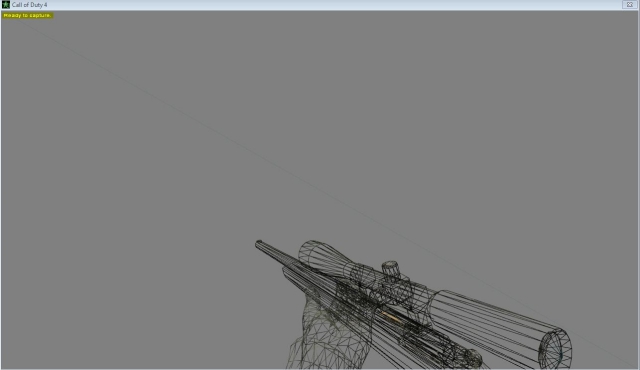Click the 'Ready to capture.' status label
Viewport: 640px width, 370px height.
27,16
